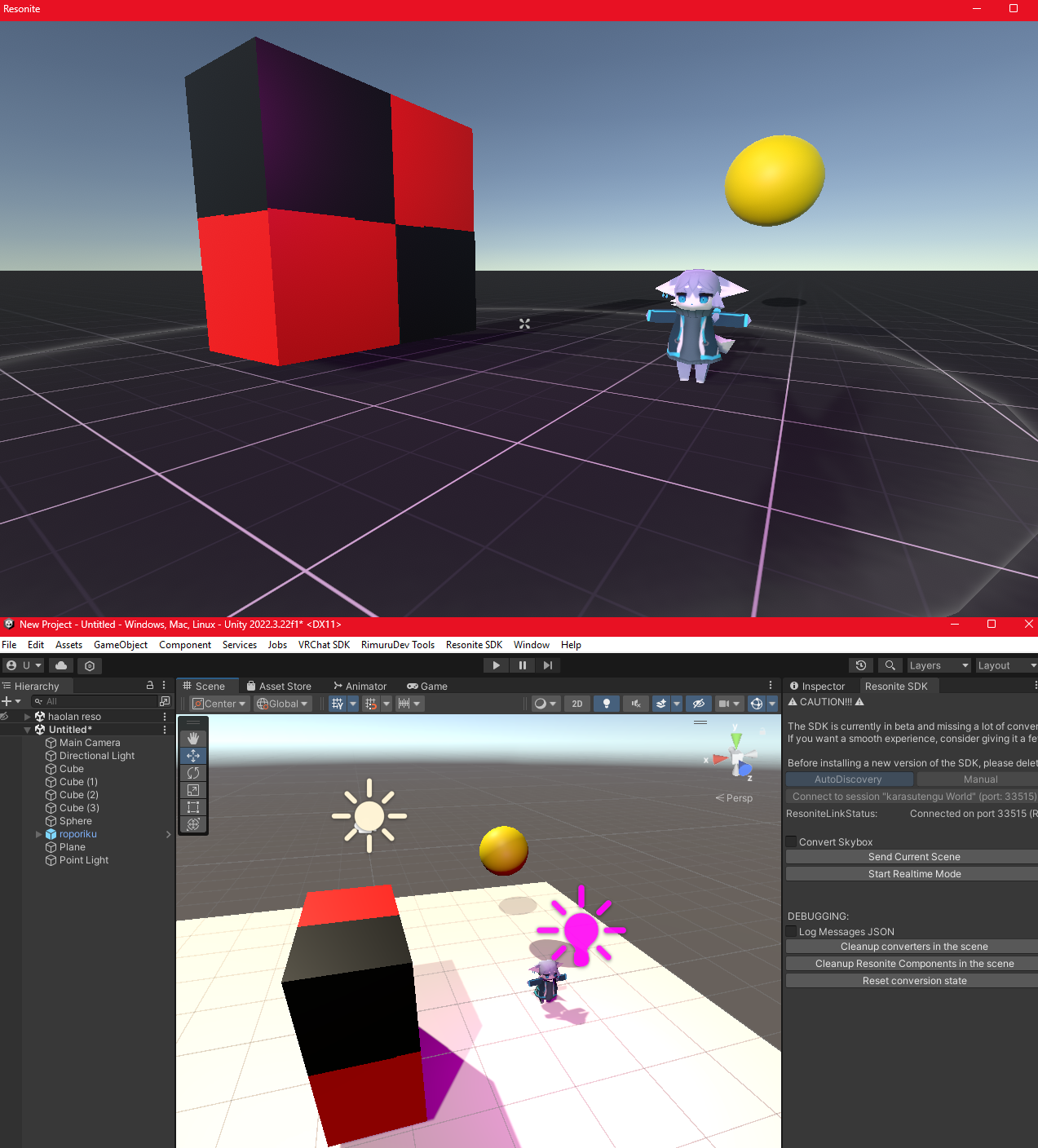Expand the roporiku object in Hierarchy
Image resolution: width=1038 pixels, height=1148 pixels.
click(x=38, y=834)
